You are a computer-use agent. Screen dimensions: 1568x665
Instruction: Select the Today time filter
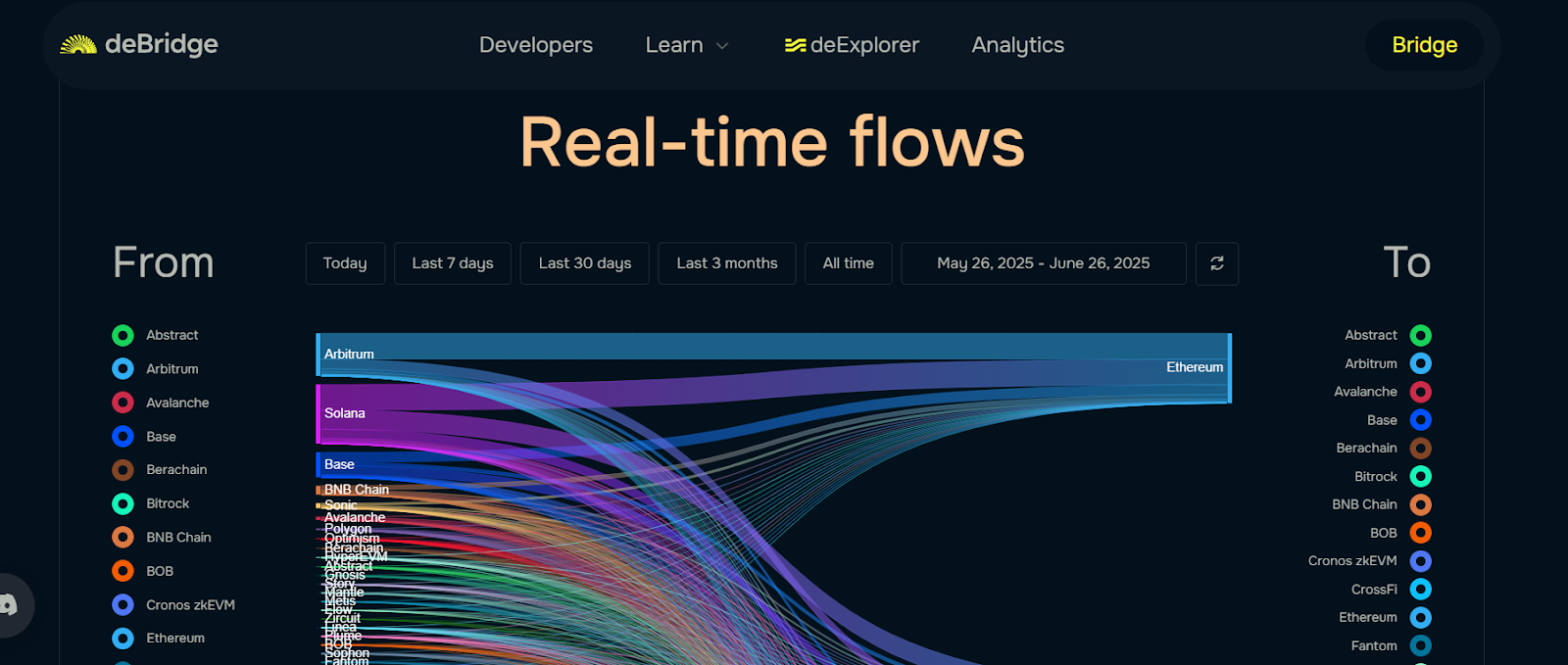point(345,263)
